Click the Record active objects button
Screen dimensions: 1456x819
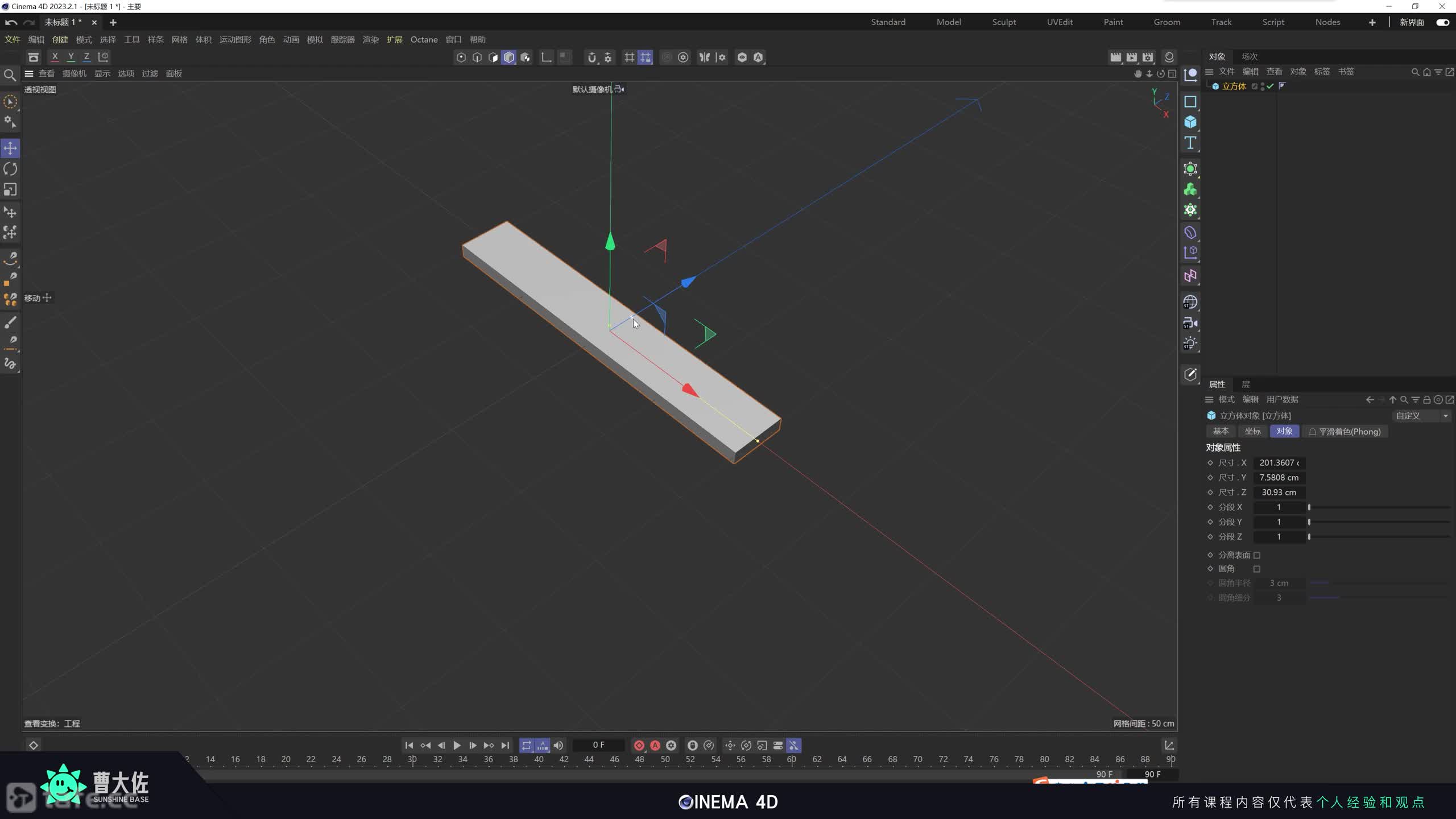(x=639, y=745)
